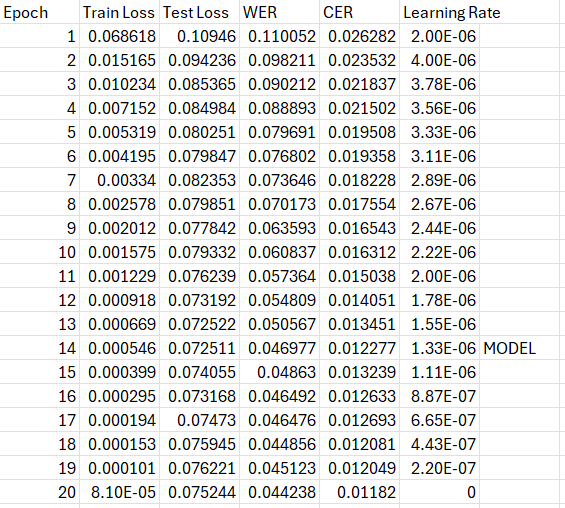The width and height of the screenshot is (565, 508).
Task: Click Train Loss cell 0.00334
Action: [119, 180]
